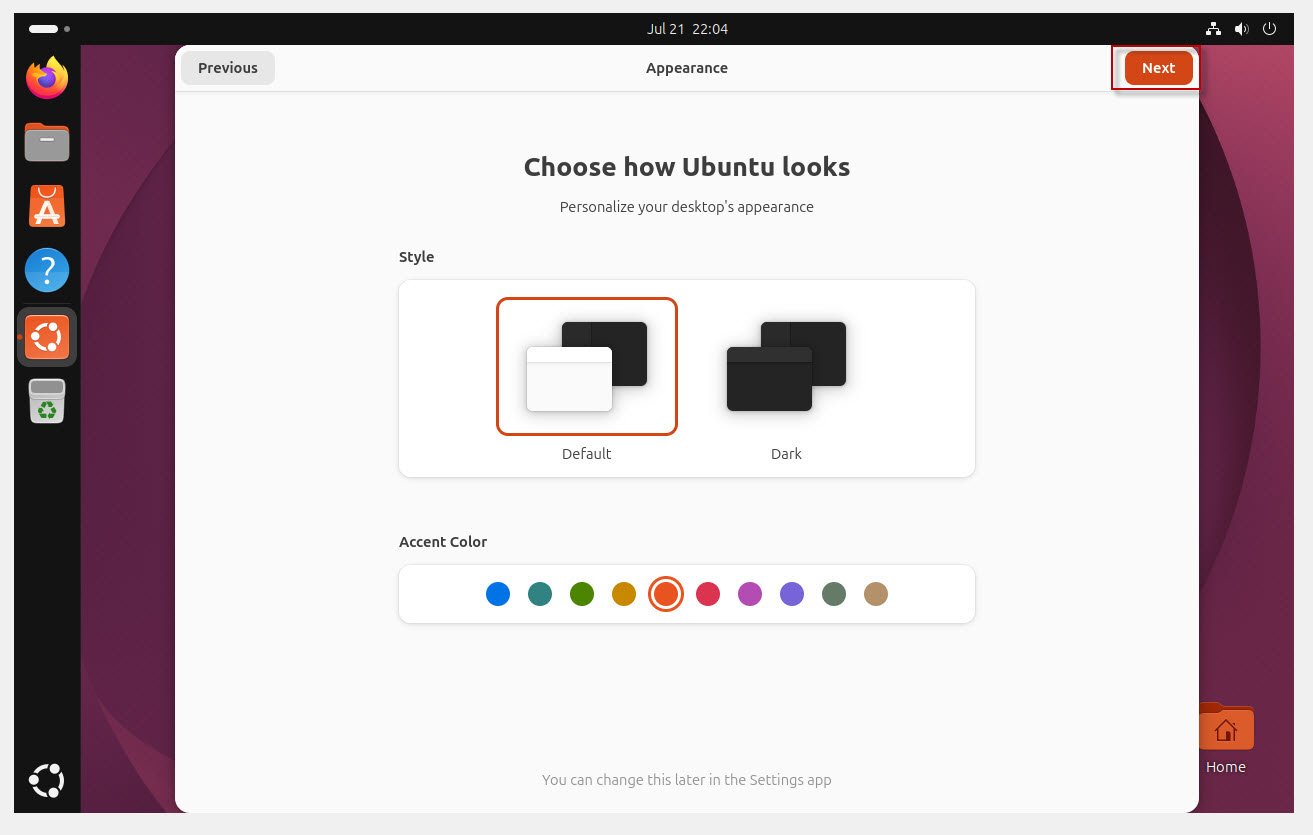This screenshot has height=835, width=1313.
Task: Click the 'Appearance' window title
Action: (687, 68)
